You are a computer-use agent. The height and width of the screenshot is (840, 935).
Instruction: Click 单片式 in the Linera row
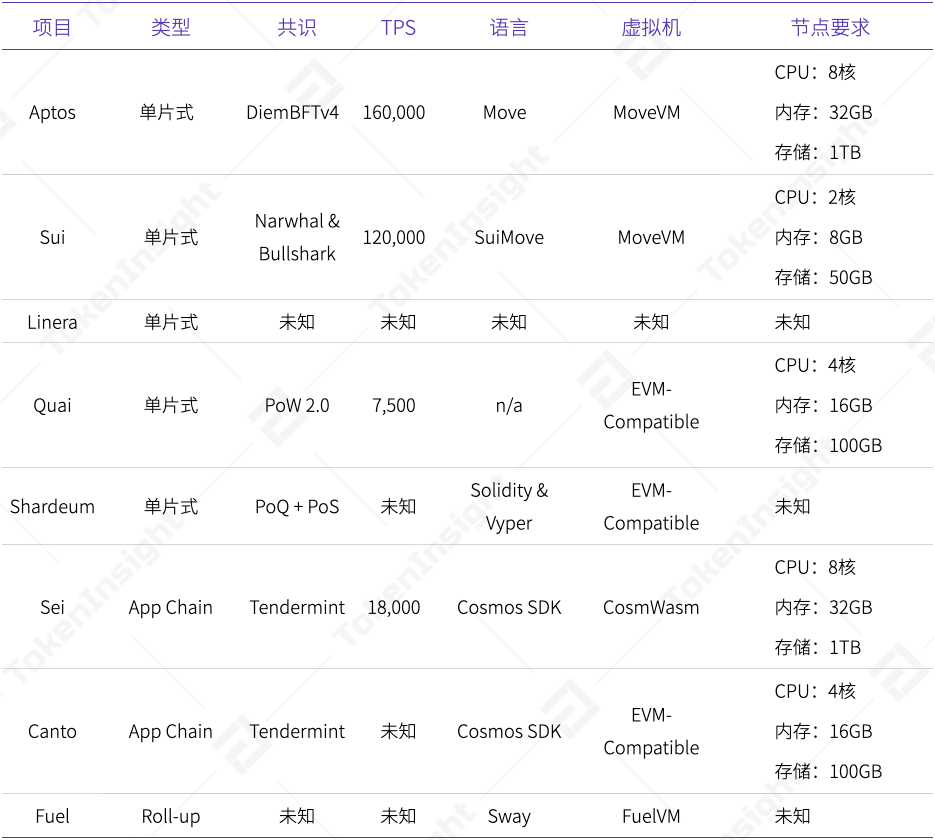point(171,322)
